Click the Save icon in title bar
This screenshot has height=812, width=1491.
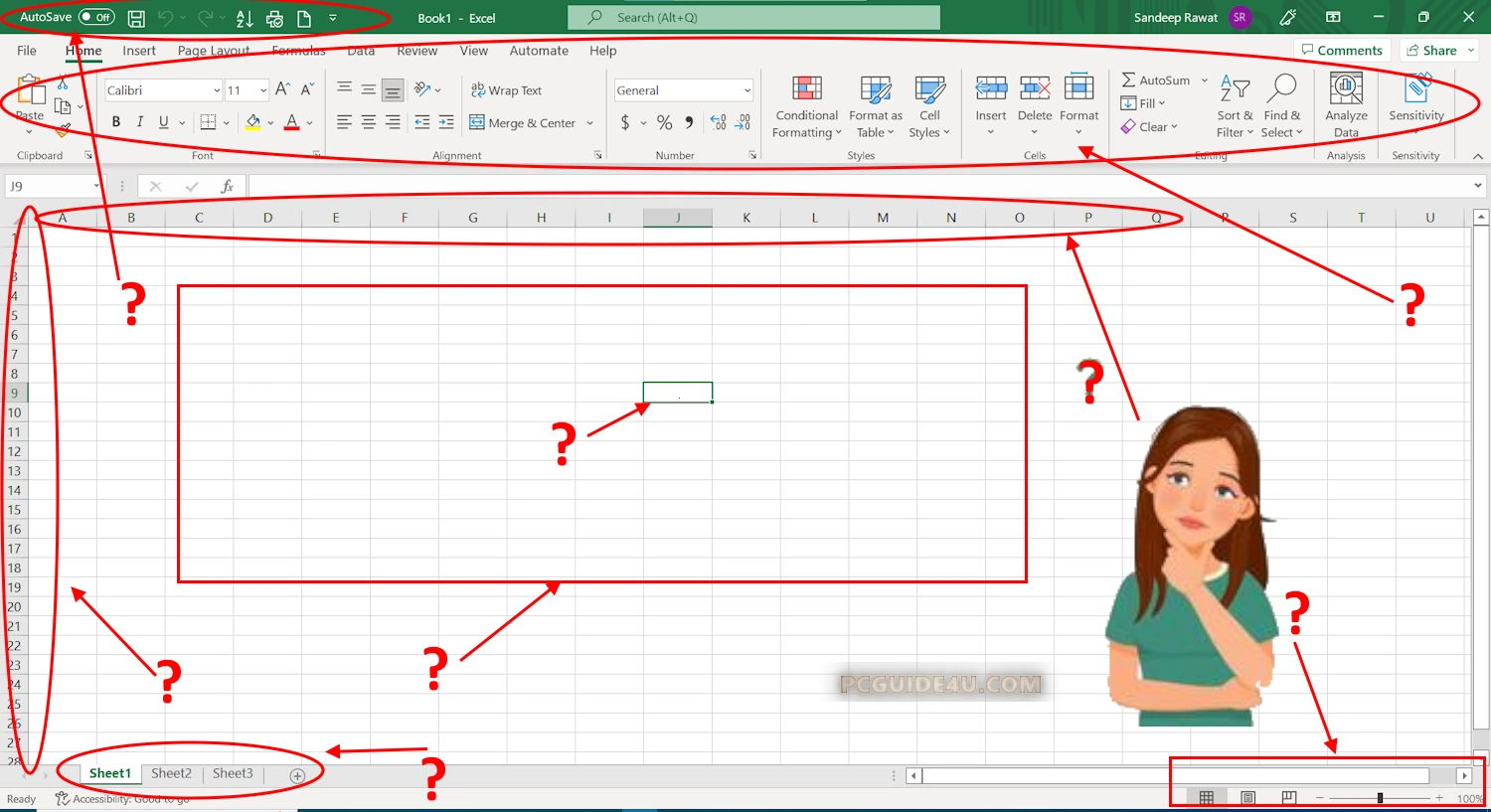click(x=136, y=18)
